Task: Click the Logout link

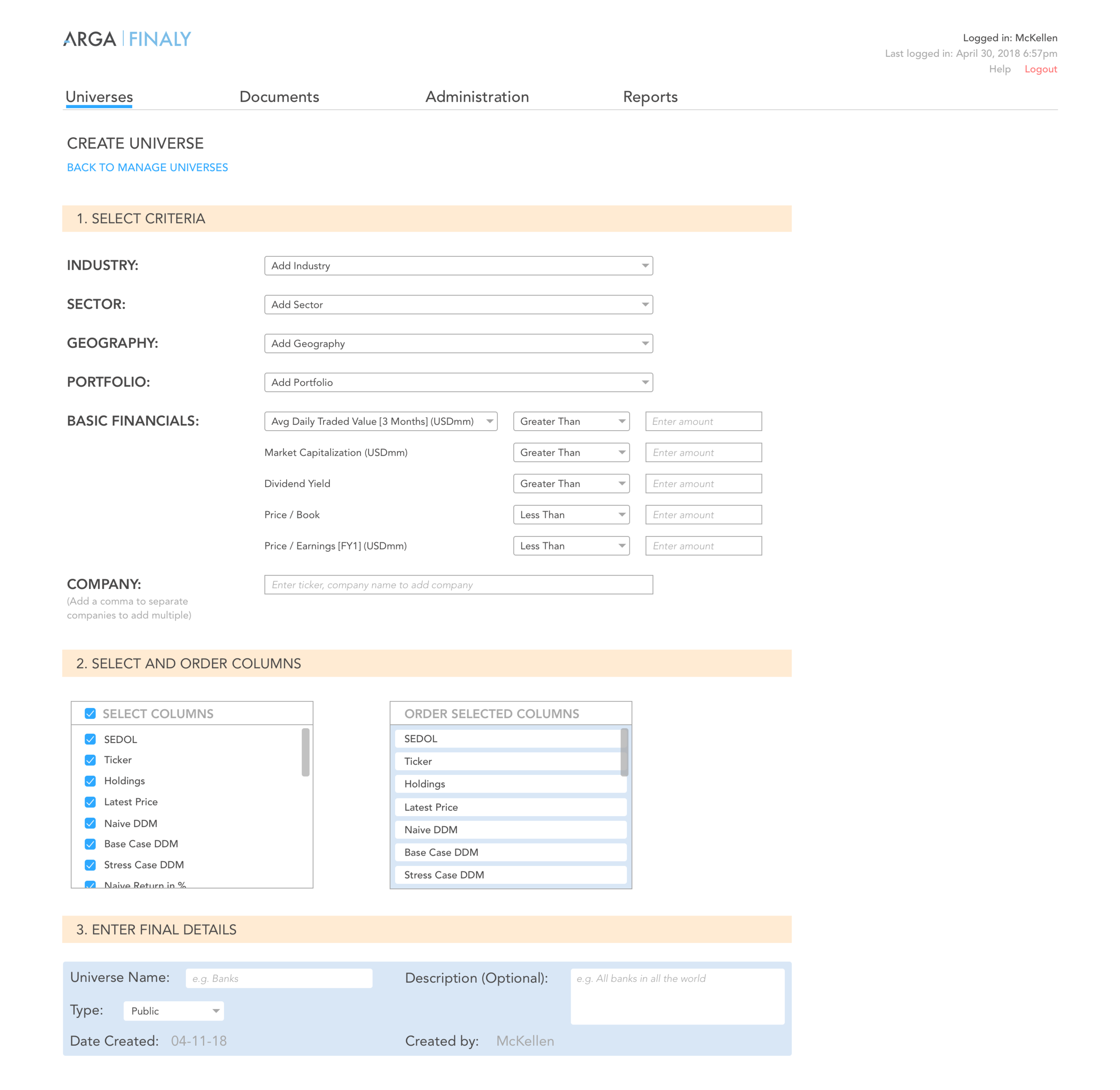Action: click(x=1040, y=69)
